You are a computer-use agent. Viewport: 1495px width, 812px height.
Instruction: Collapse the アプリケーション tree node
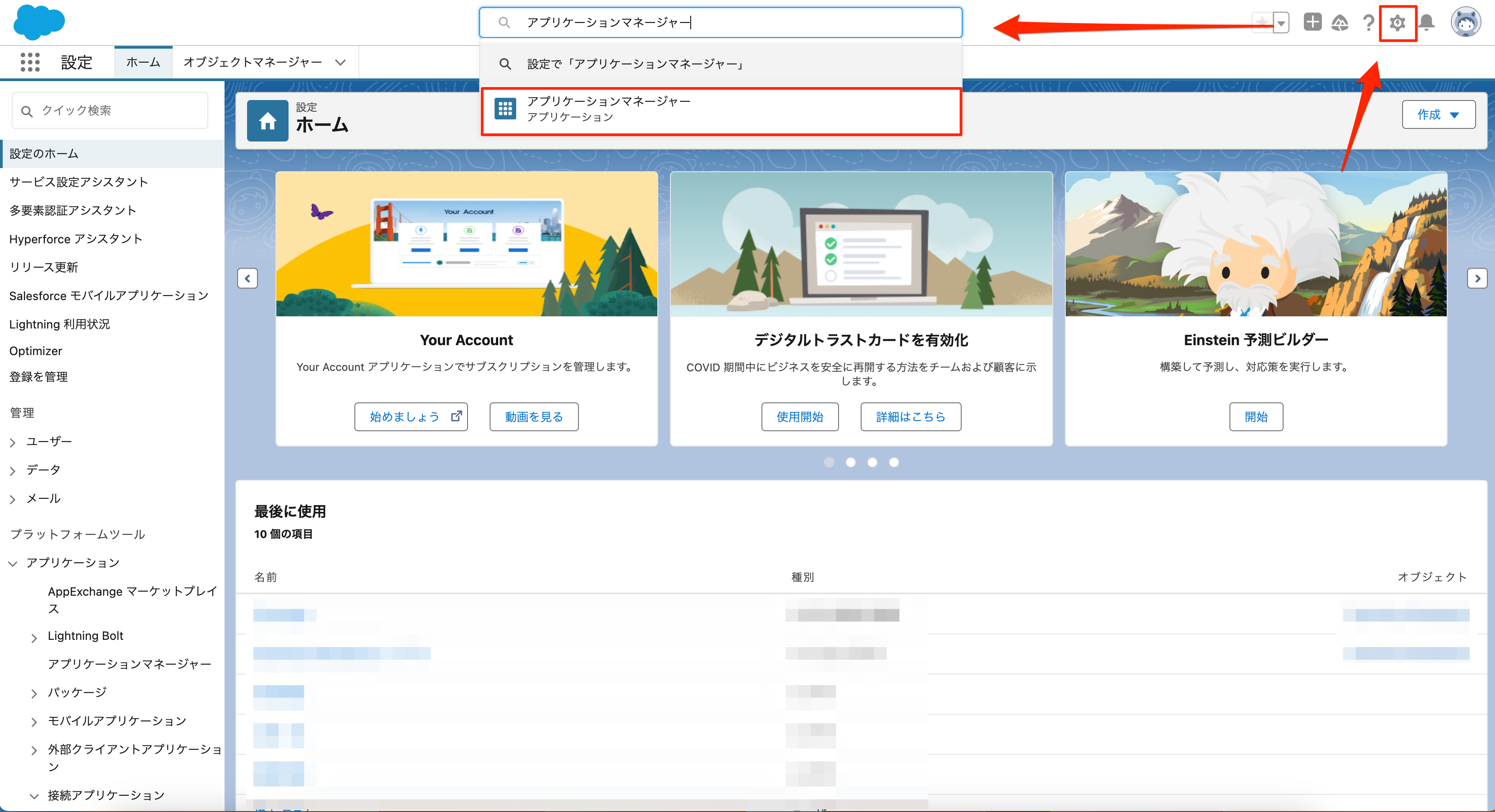(13, 564)
